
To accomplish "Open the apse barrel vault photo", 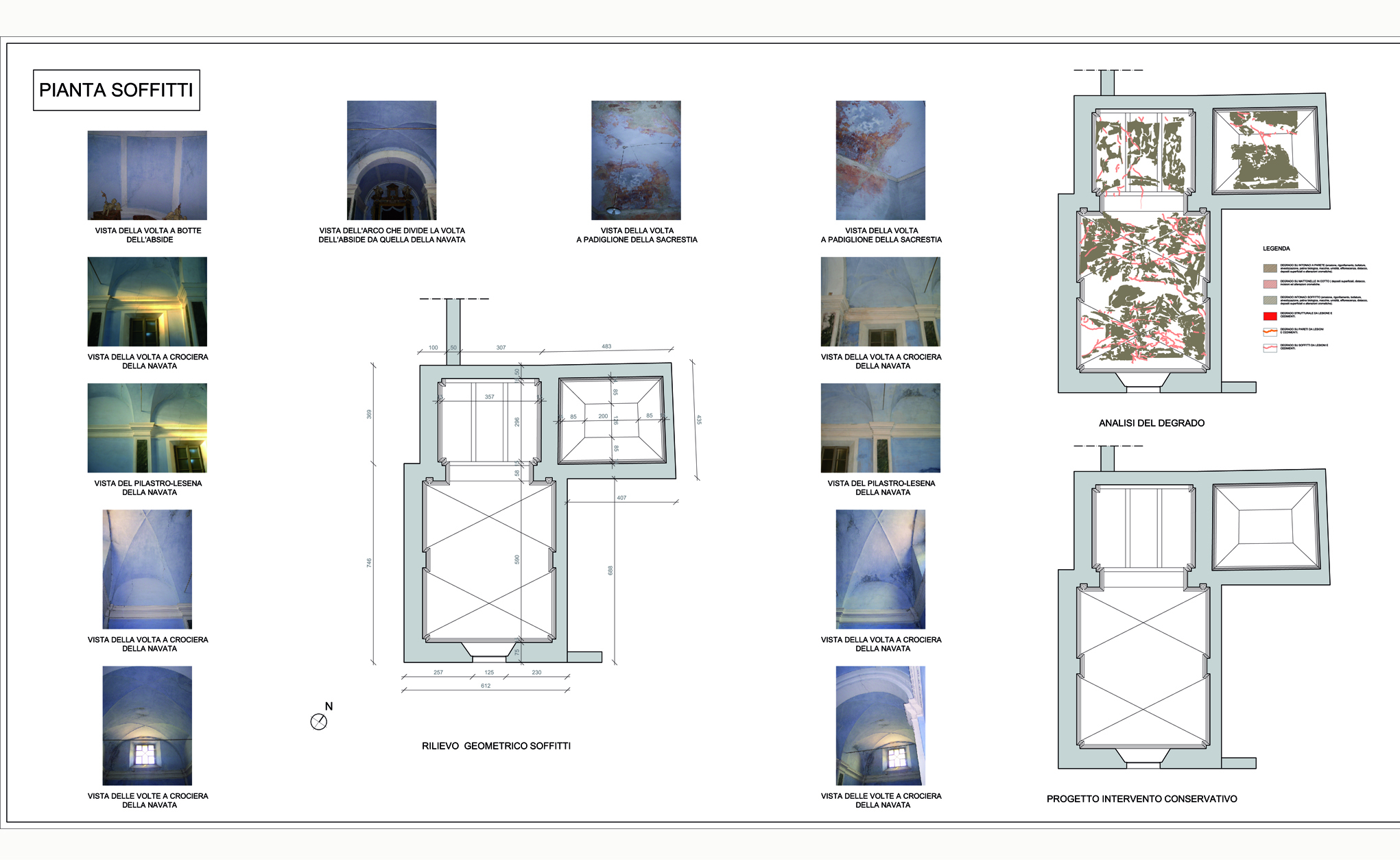I will point(147,175).
